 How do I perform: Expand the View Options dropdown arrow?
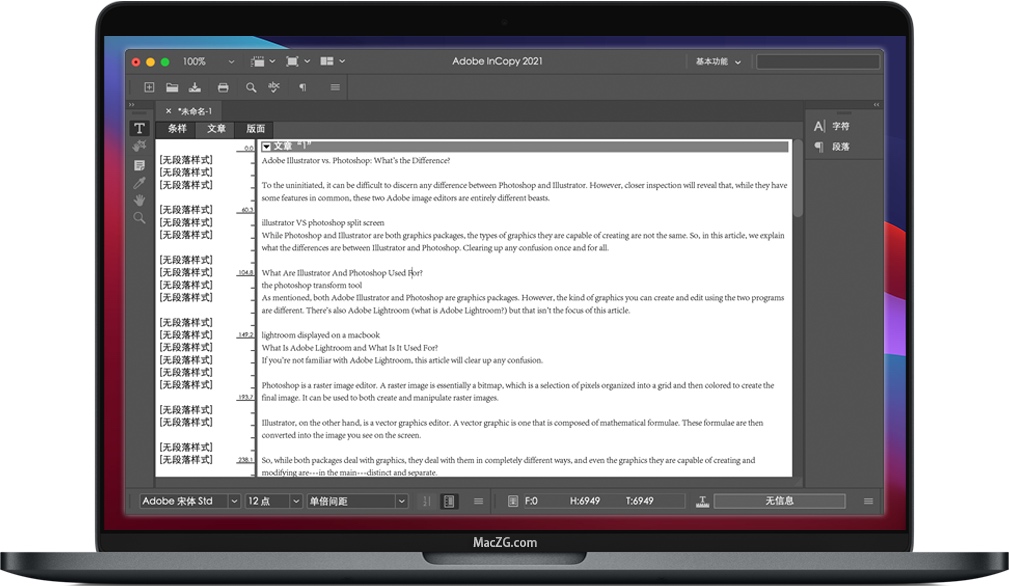[272, 61]
